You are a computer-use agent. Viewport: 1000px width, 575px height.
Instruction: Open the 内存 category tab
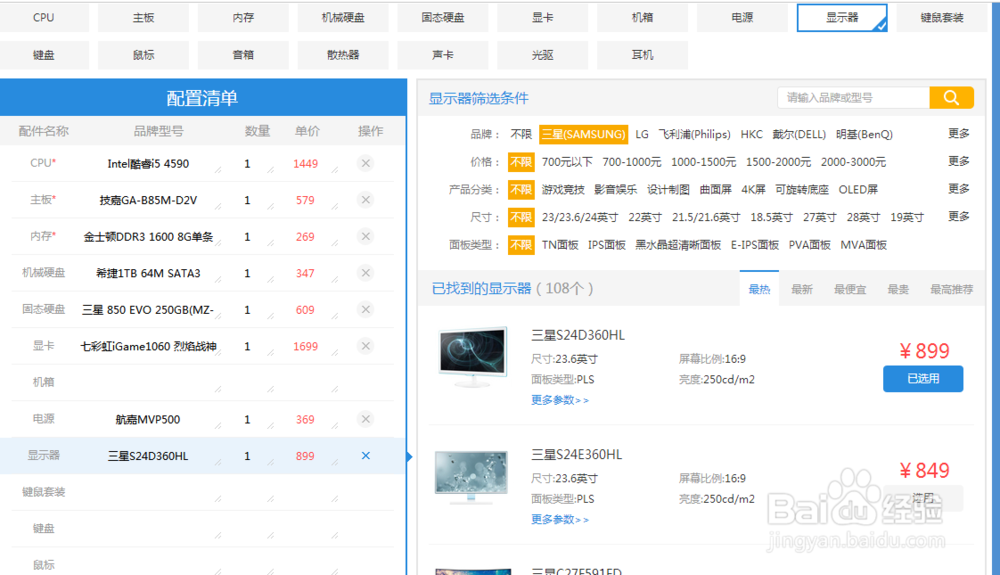tap(243, 18)
